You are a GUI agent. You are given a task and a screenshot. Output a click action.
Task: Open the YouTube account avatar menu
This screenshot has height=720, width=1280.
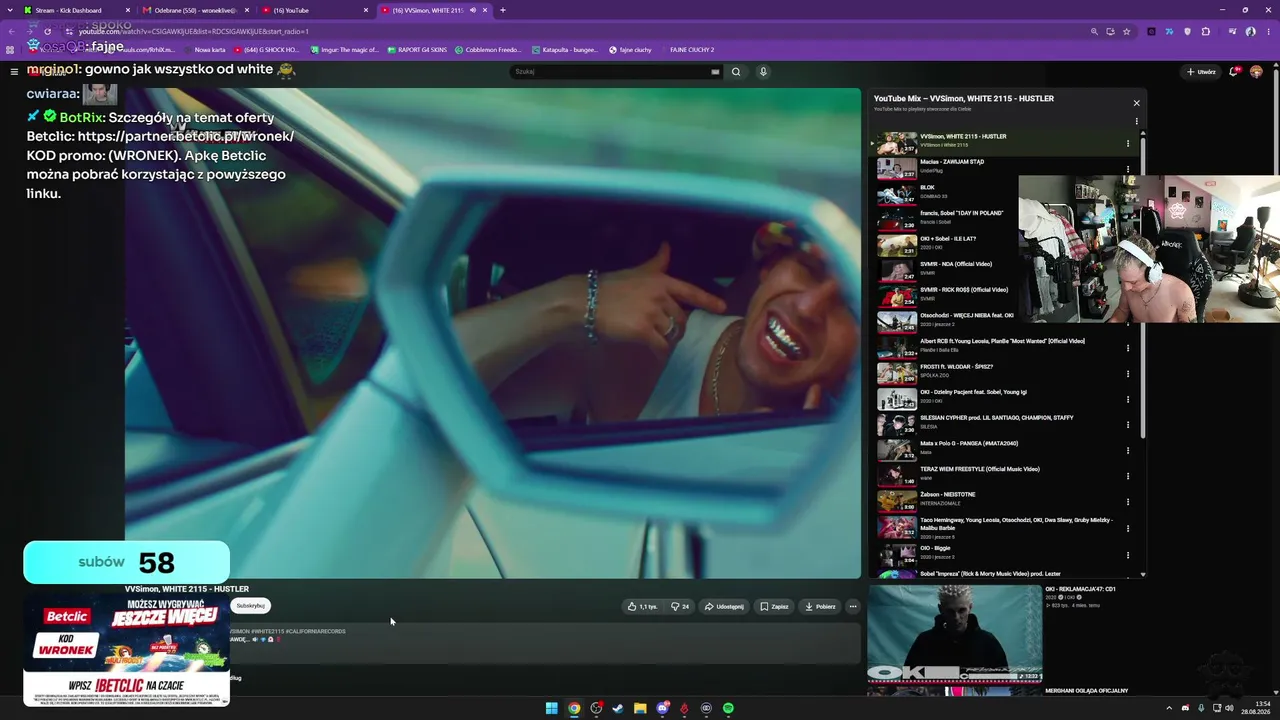tap(1256, 72)
